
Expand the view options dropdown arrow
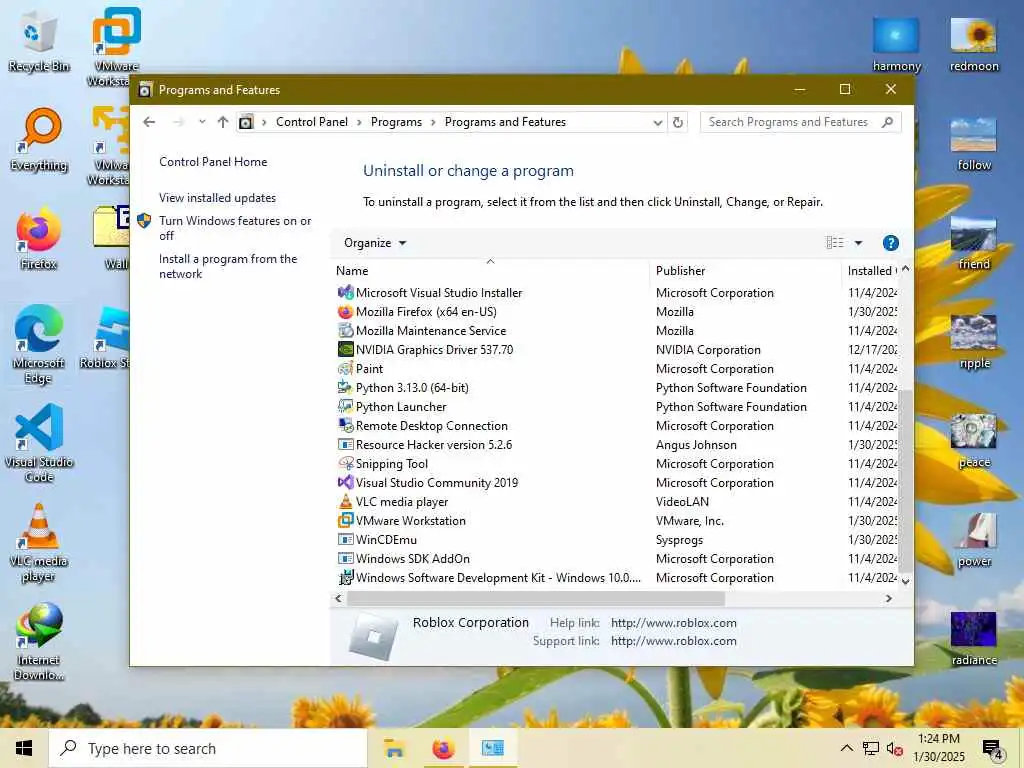click(858, 243)
